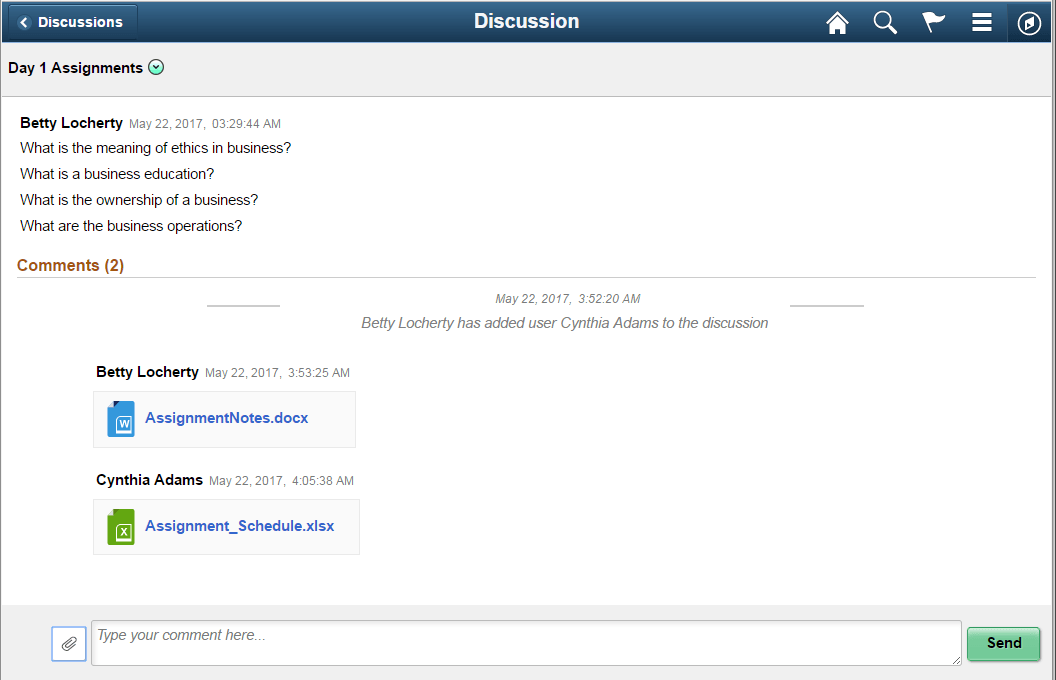Open global Search in the navigation bar

coord(885,21)
